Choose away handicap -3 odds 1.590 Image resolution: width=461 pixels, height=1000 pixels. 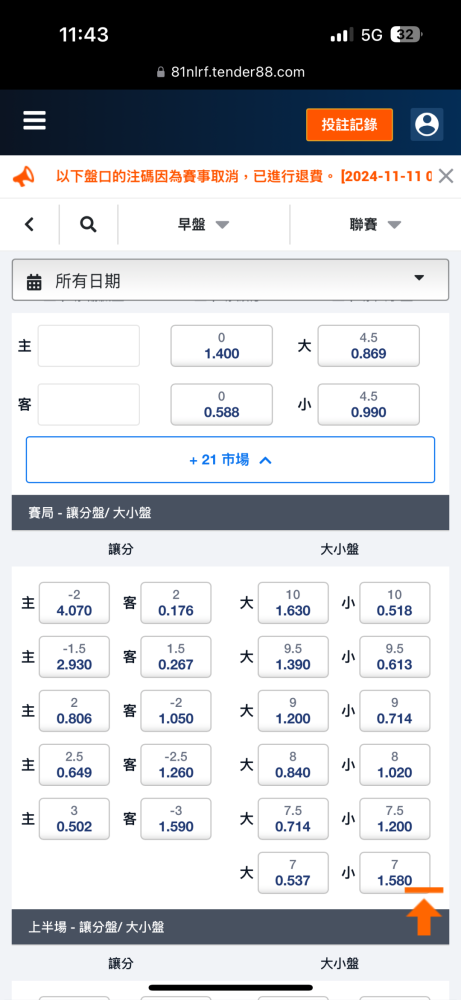tap(175, 819)
